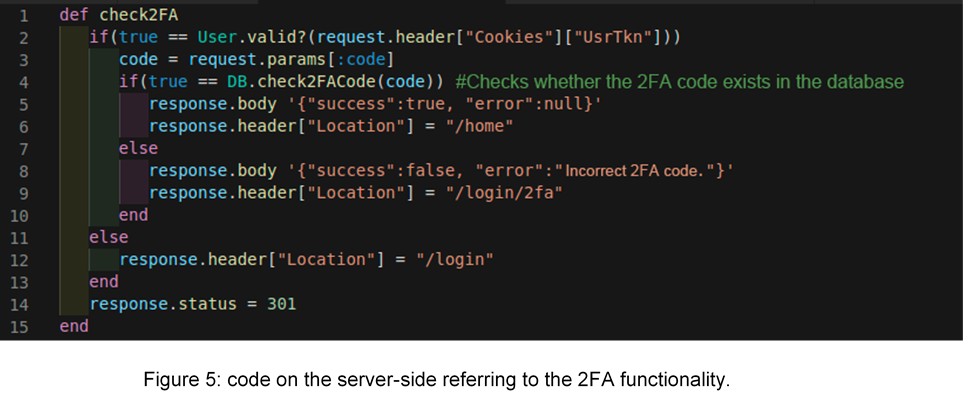Image resolution: width=964 pixels, height=395 pixels.
Task: Click the green 2FA database comment
Action: point(680,82)
